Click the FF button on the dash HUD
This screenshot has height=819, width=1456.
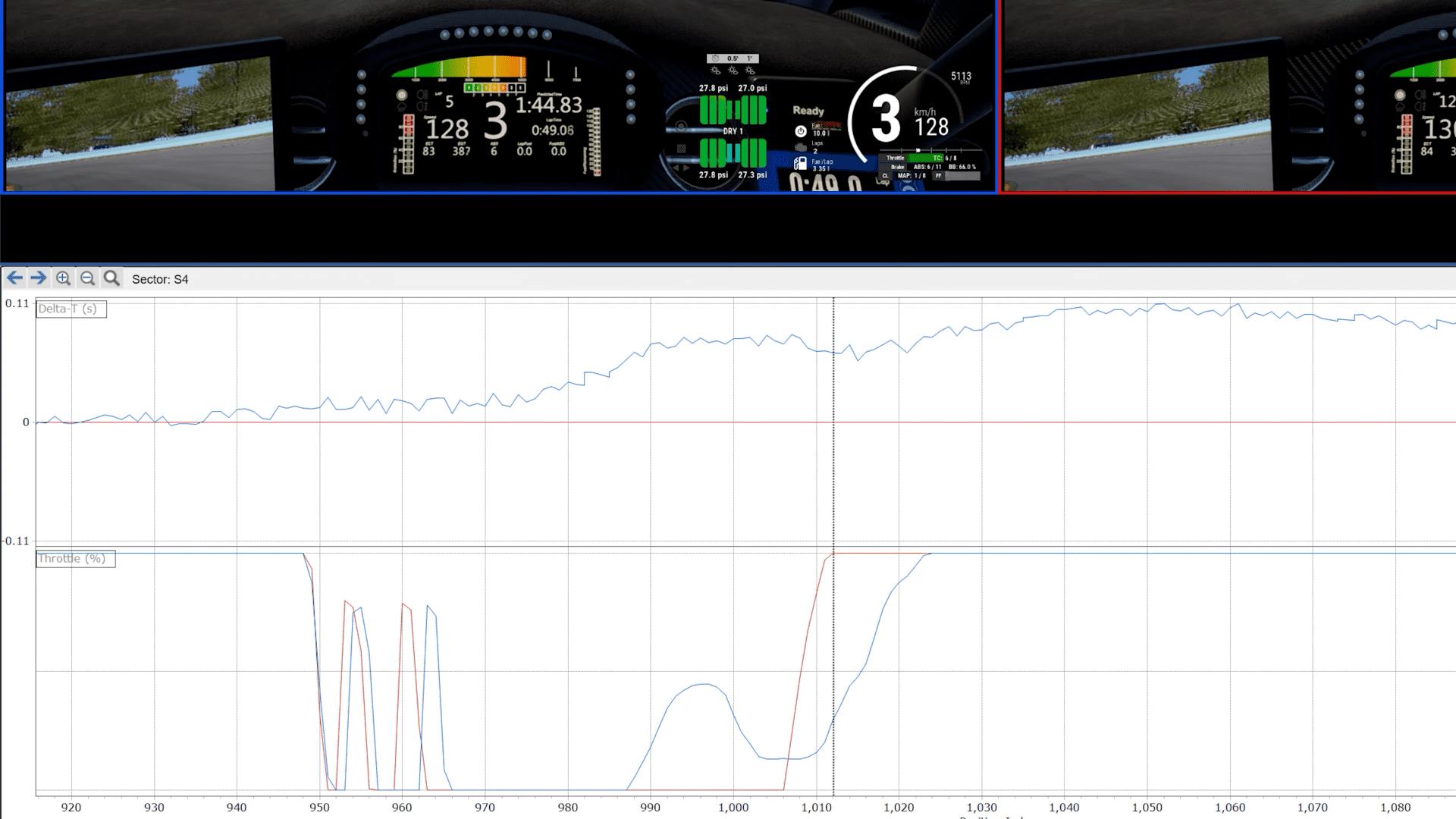[938, 176]
